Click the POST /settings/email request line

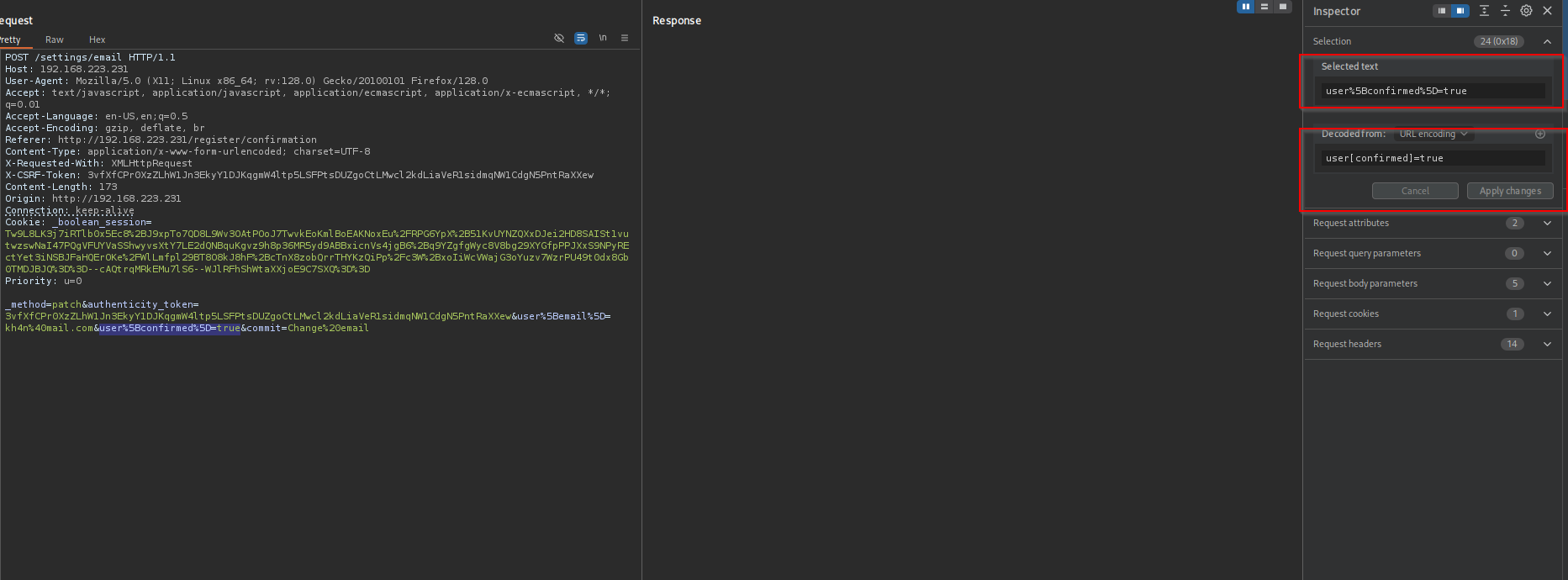(90, 57)
